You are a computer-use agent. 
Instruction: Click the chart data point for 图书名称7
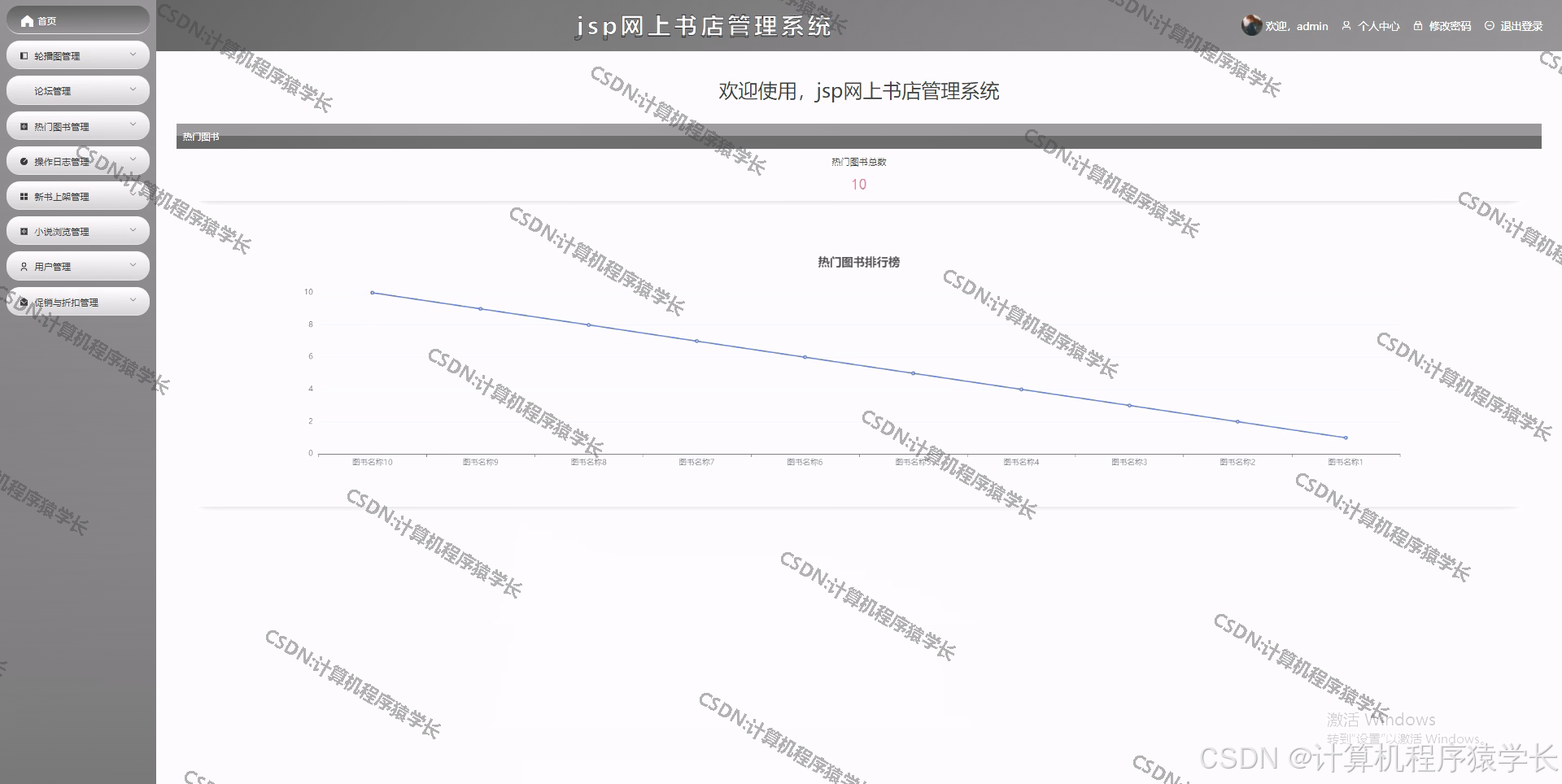point(697,341)
